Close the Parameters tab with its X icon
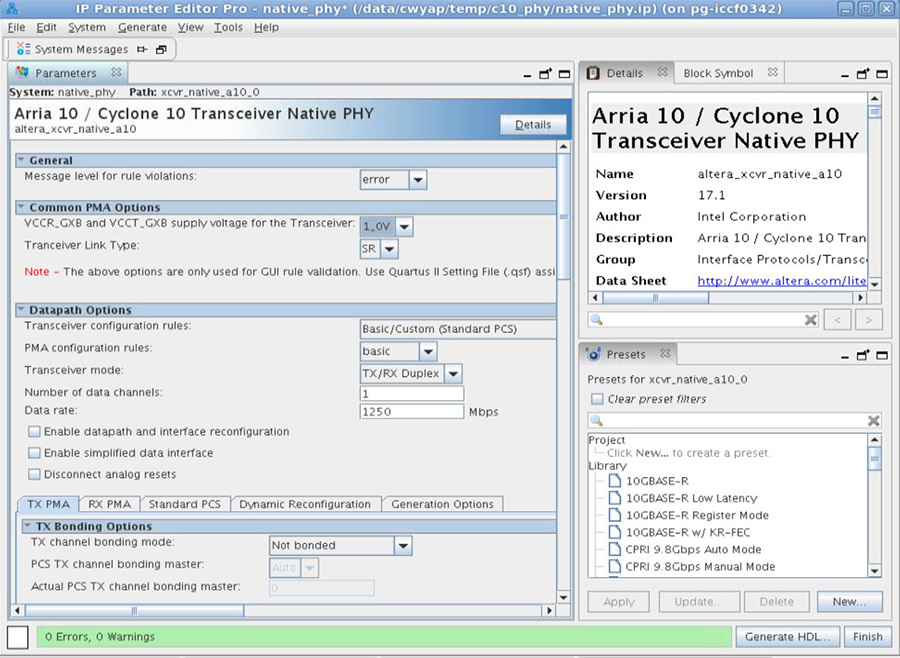 click(x=116, y=73)
